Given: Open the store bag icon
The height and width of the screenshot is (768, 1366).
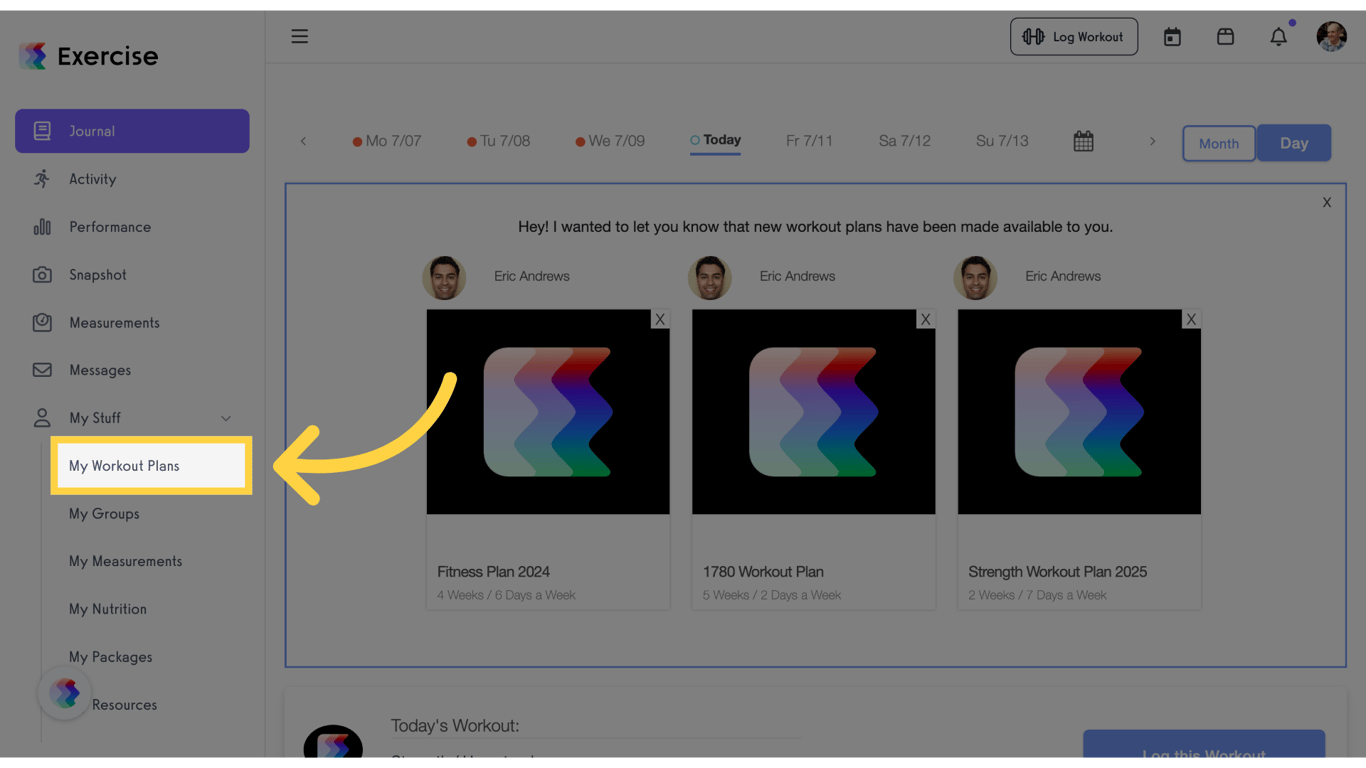Looking at the screenshot, I should (x=1225, y=37).
